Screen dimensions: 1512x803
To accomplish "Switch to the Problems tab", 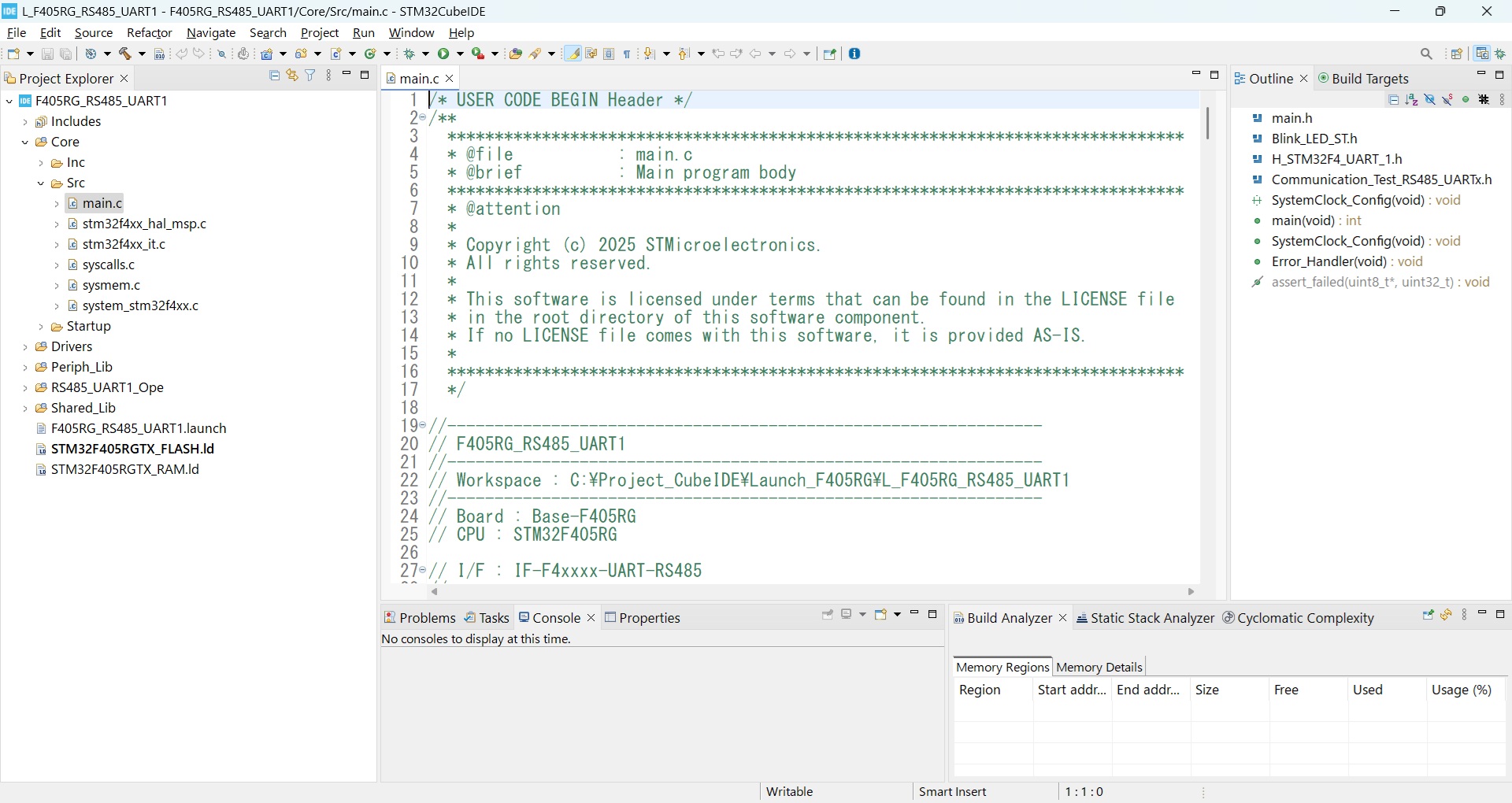I will click(420, 618).
